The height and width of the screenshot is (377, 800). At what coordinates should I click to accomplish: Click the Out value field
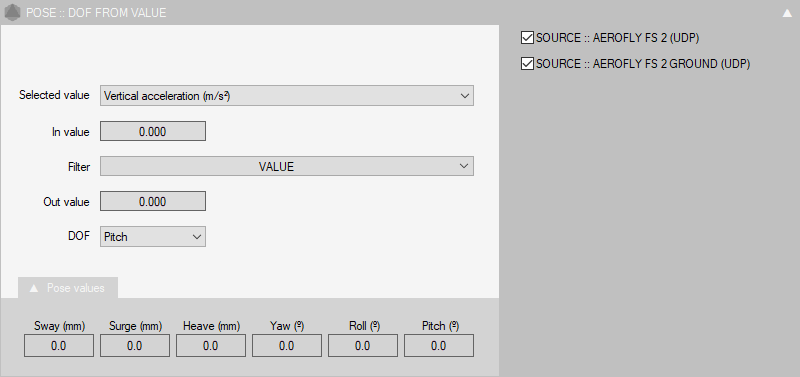point(153,201)
